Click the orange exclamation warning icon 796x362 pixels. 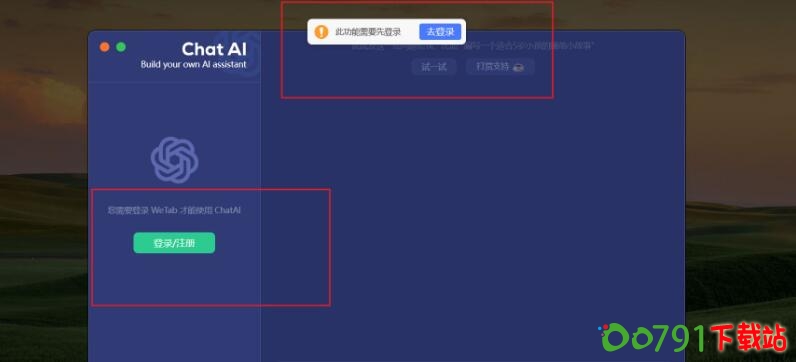(321, 32)
